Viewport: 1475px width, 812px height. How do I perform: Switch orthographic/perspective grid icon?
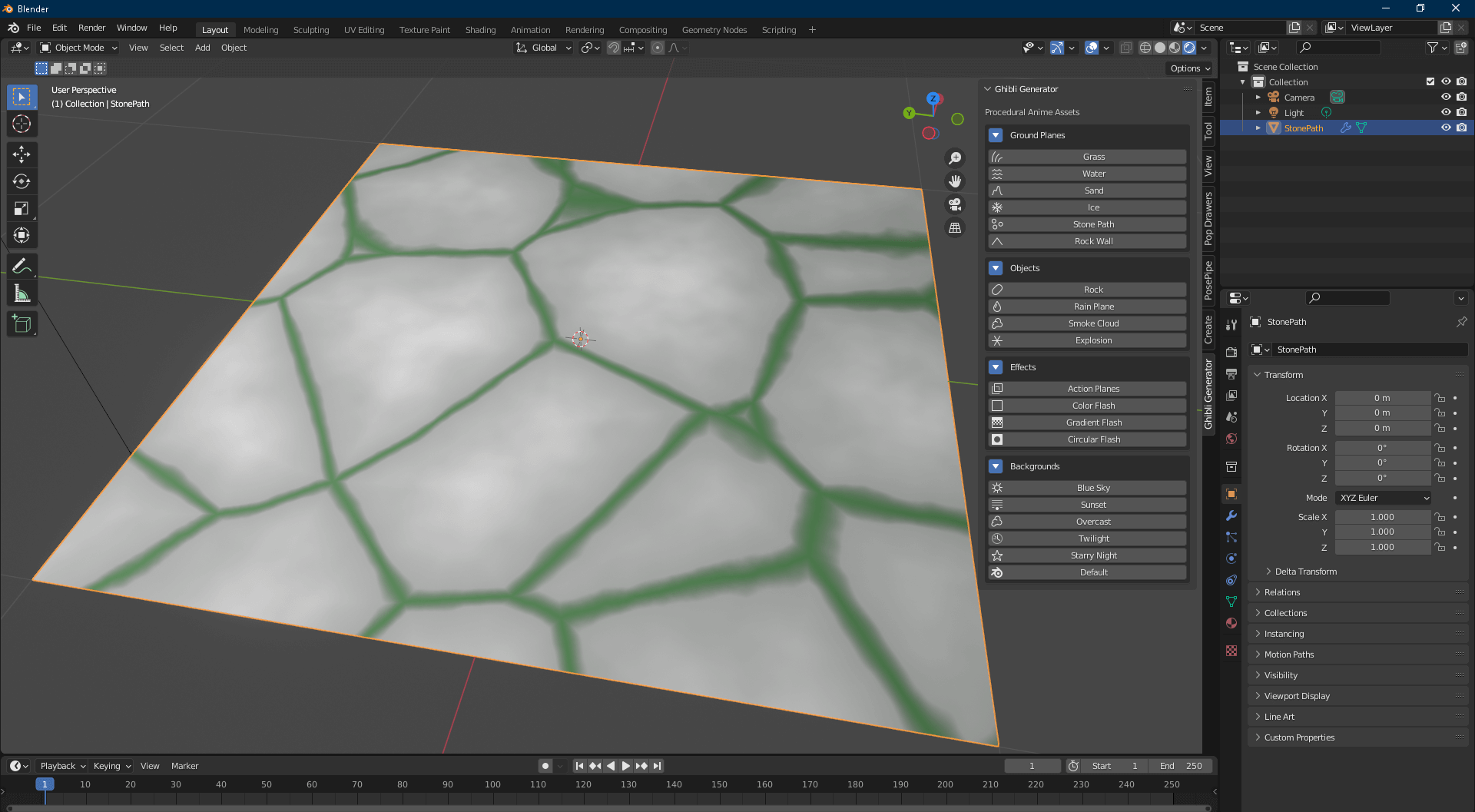click(955, 227)
